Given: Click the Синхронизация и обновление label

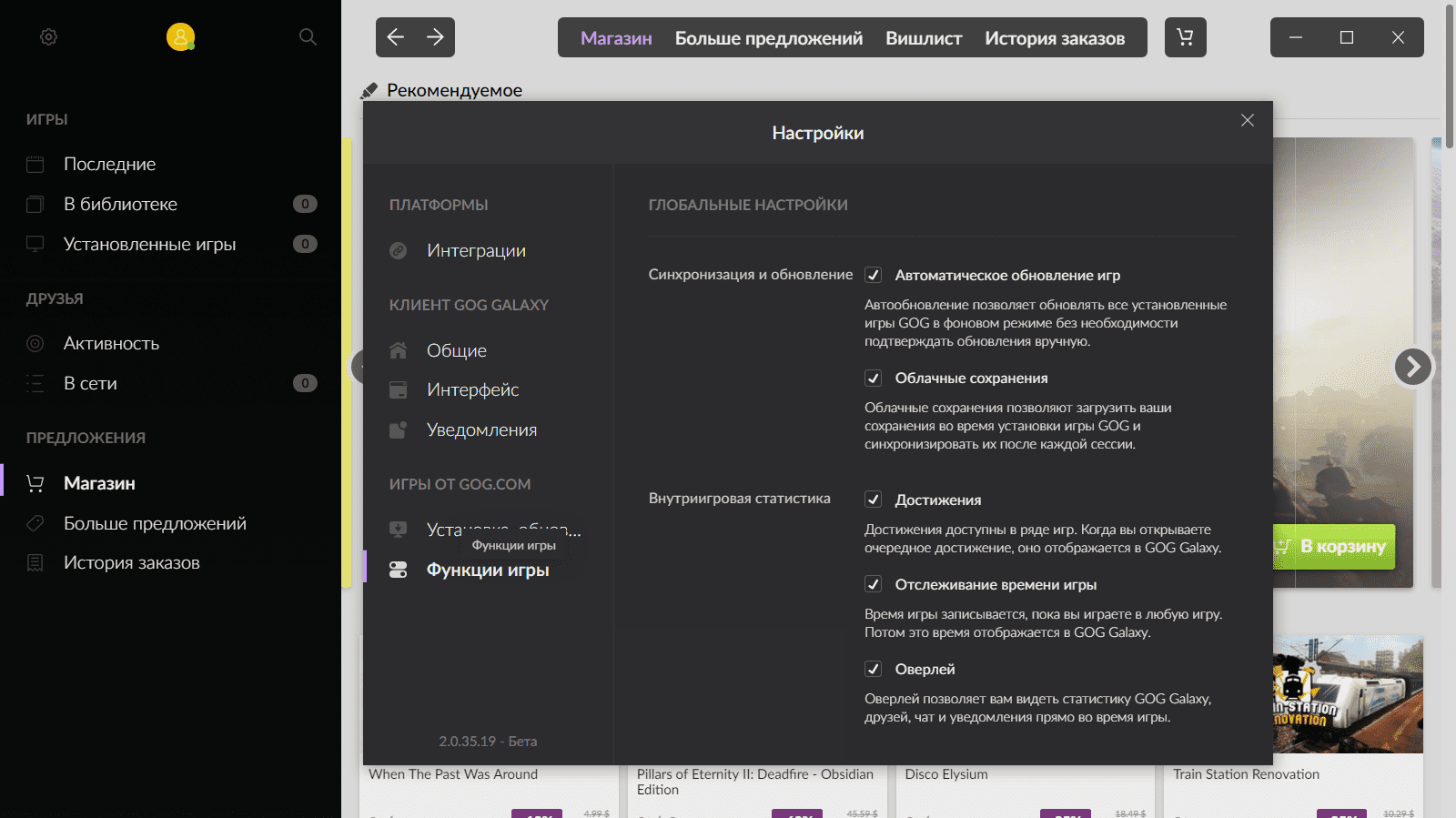Looking at the screenshot, I should (751, 275).
